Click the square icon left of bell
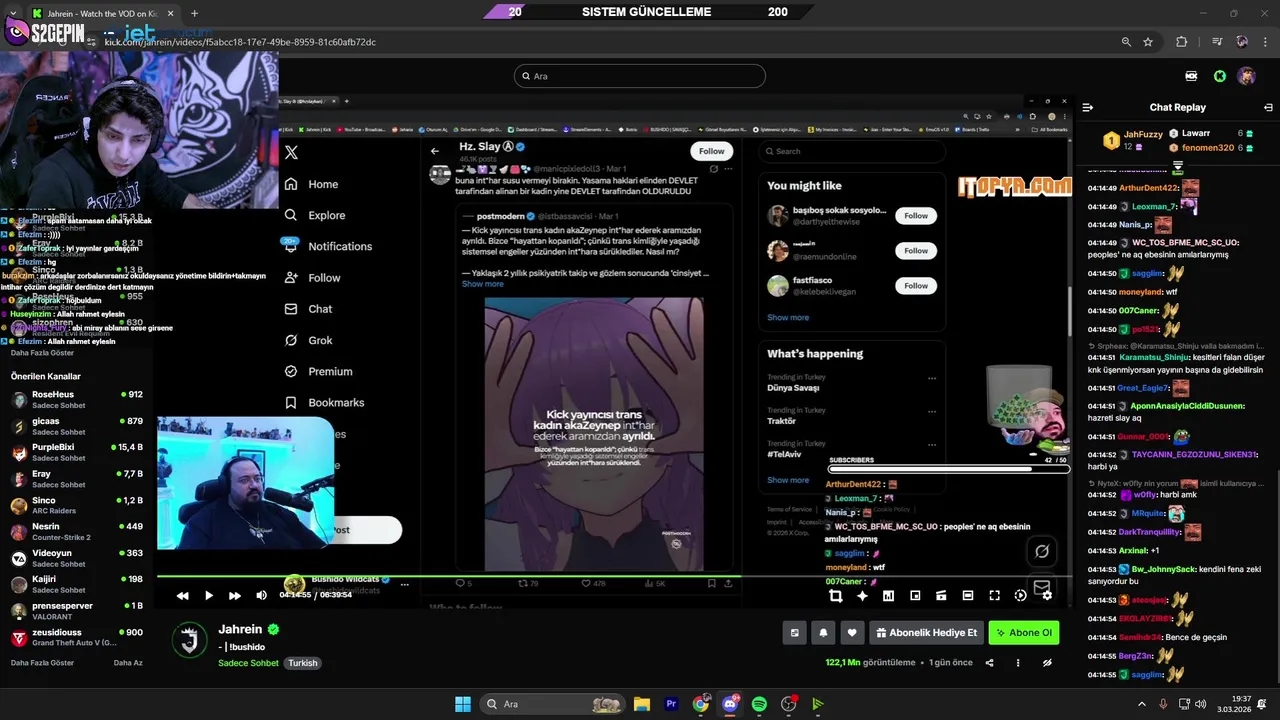Viewport: 1280px width, 720px height. 795,633
